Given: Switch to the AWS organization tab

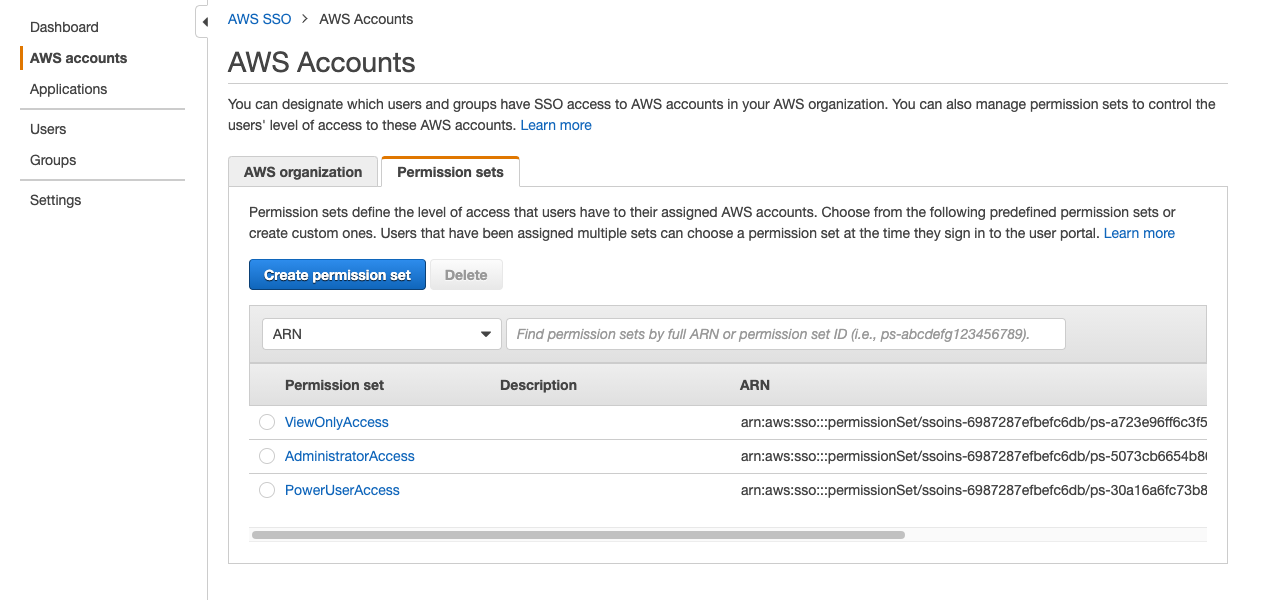Looking at the screenshot, I should (303, 171).
